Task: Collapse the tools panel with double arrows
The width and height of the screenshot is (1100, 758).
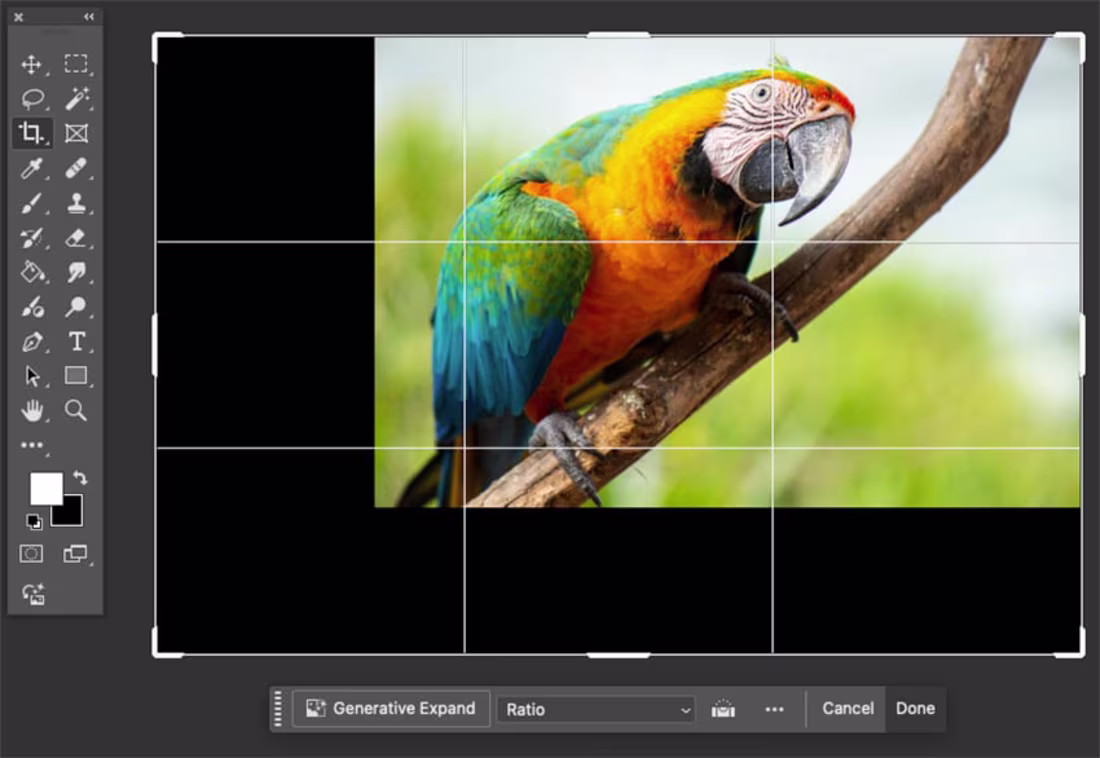Action: (89, 16)
